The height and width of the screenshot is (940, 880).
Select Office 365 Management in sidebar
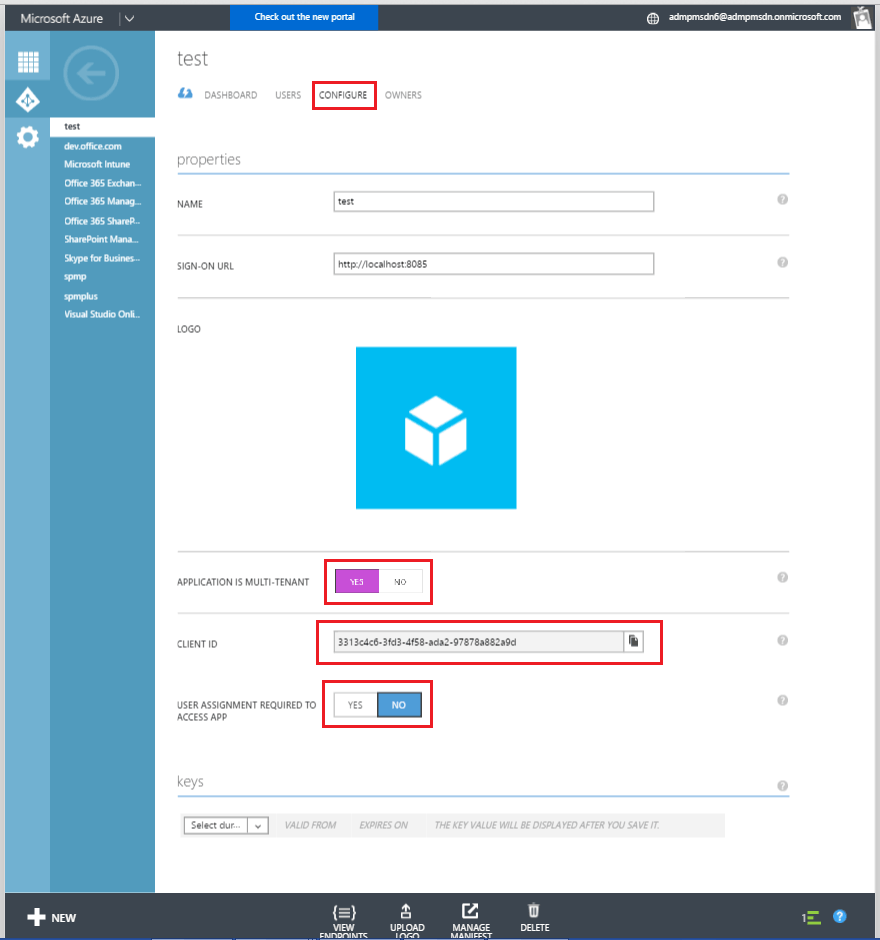pos(103,201)
